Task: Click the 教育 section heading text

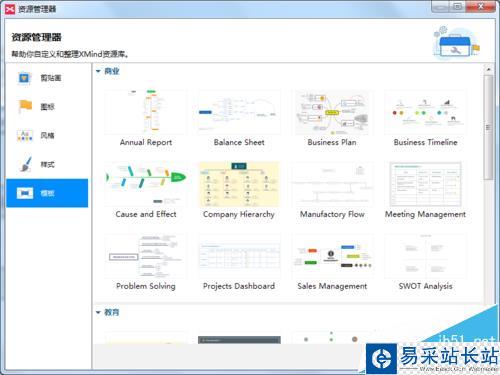Action: 112,312
